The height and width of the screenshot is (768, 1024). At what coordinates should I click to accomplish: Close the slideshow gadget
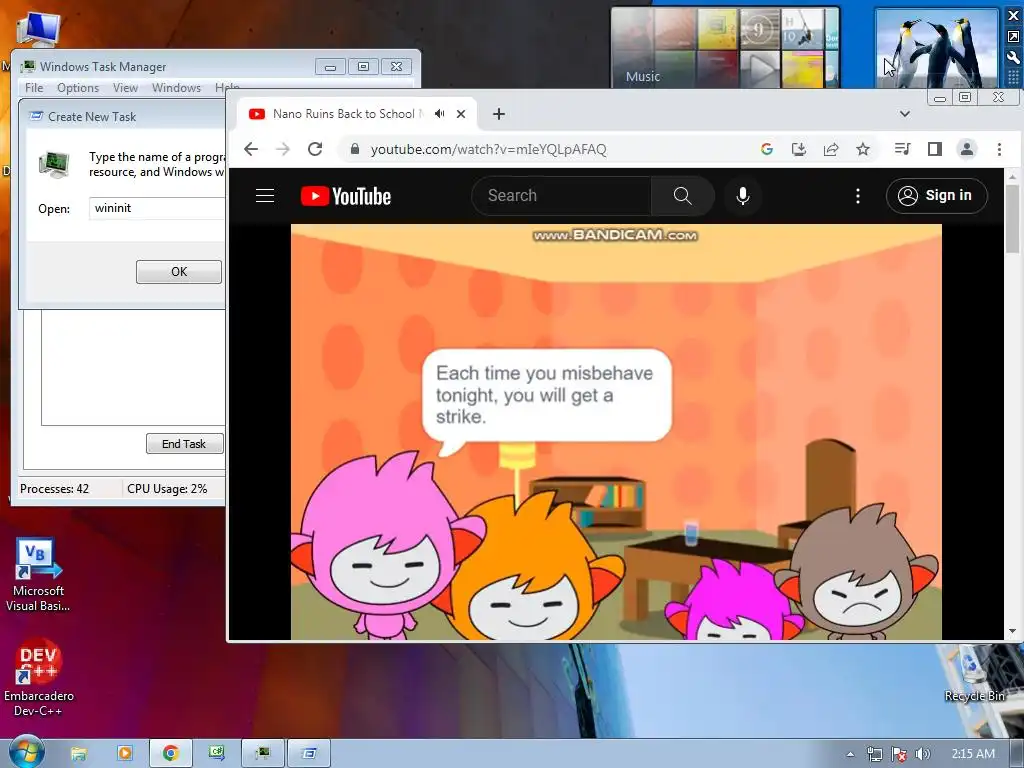click(1013, 16)
